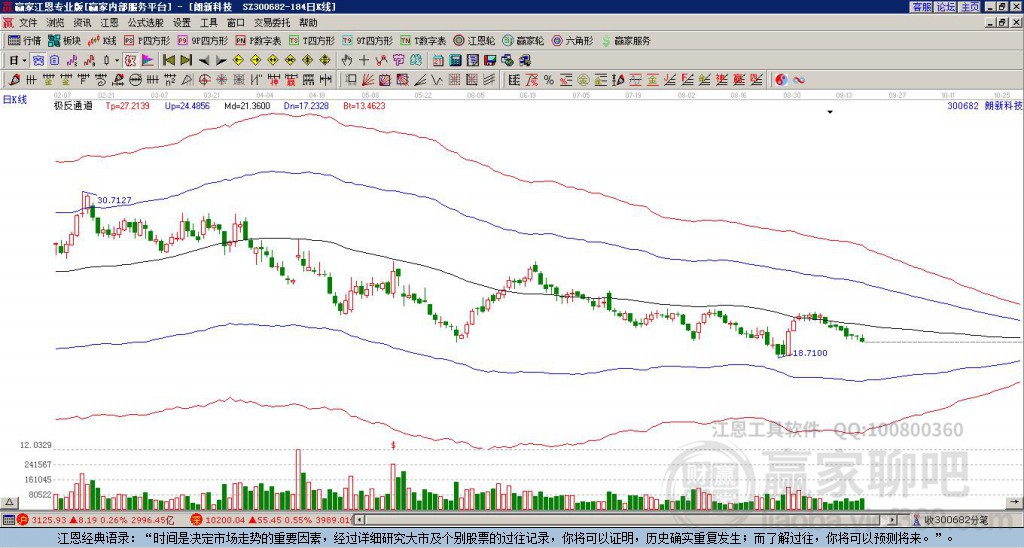Click the 30.7127 high price label

tap(114, 200)
